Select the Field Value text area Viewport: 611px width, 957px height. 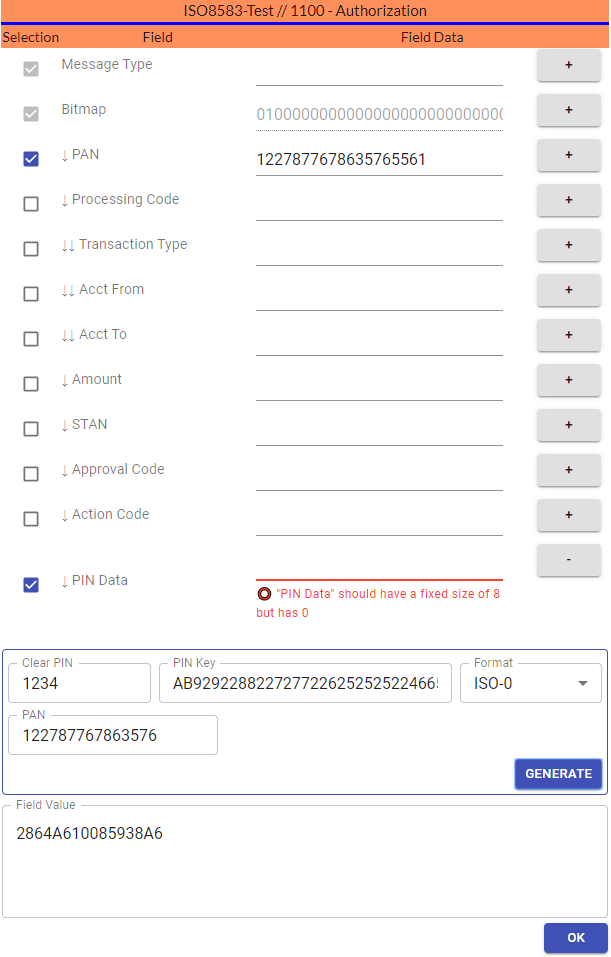tap(305, 861)
